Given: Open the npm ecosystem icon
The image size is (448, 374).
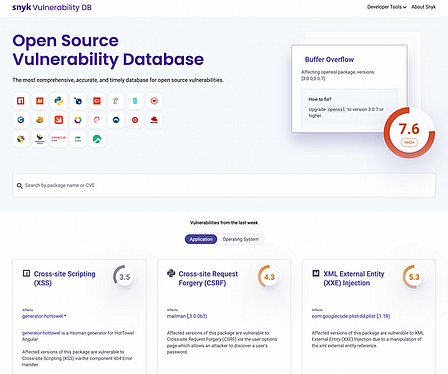Looking at the screenshot, I should pyautogui.click(x=21, y=101).
